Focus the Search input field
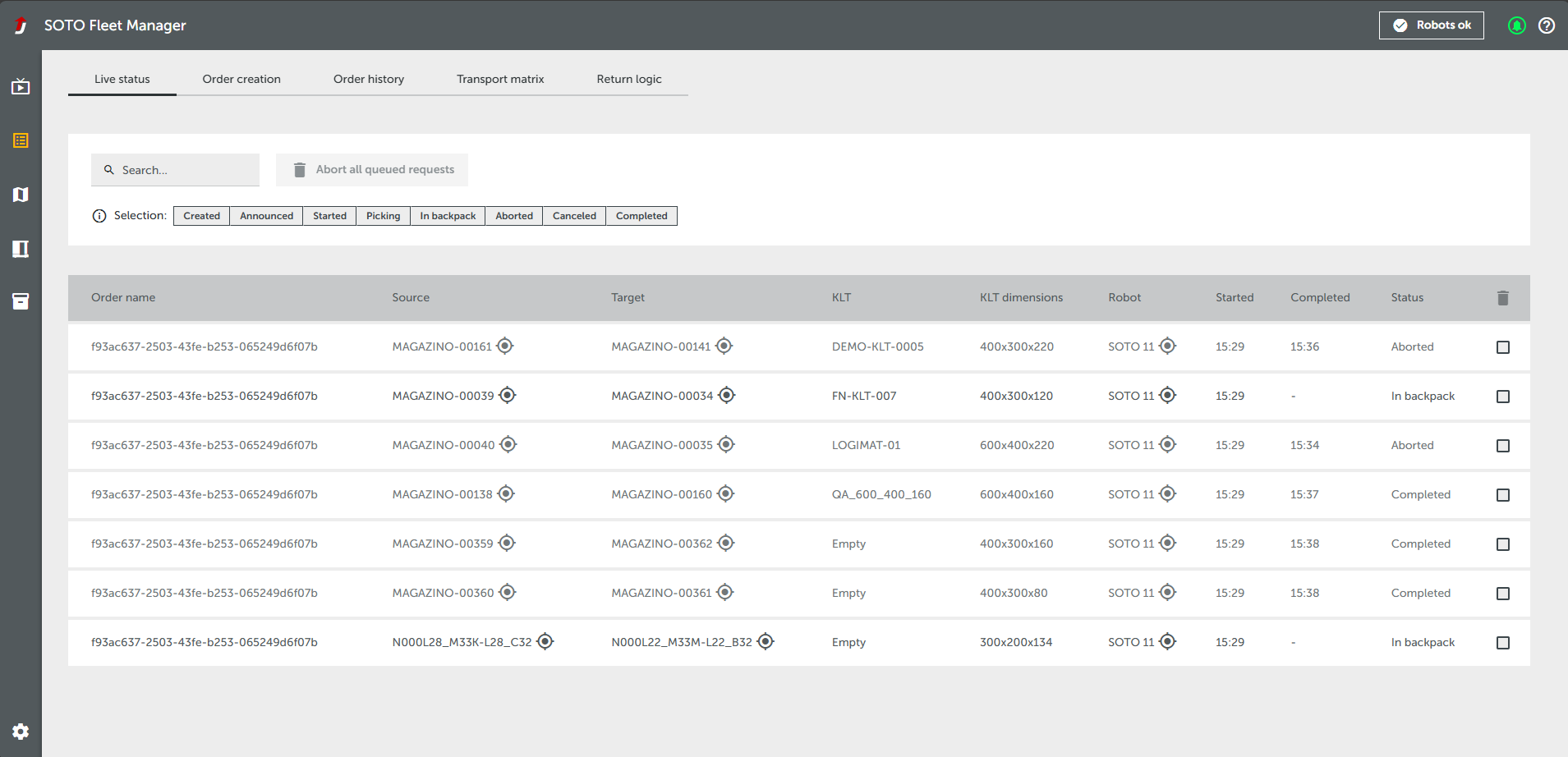 pos(175,170)
